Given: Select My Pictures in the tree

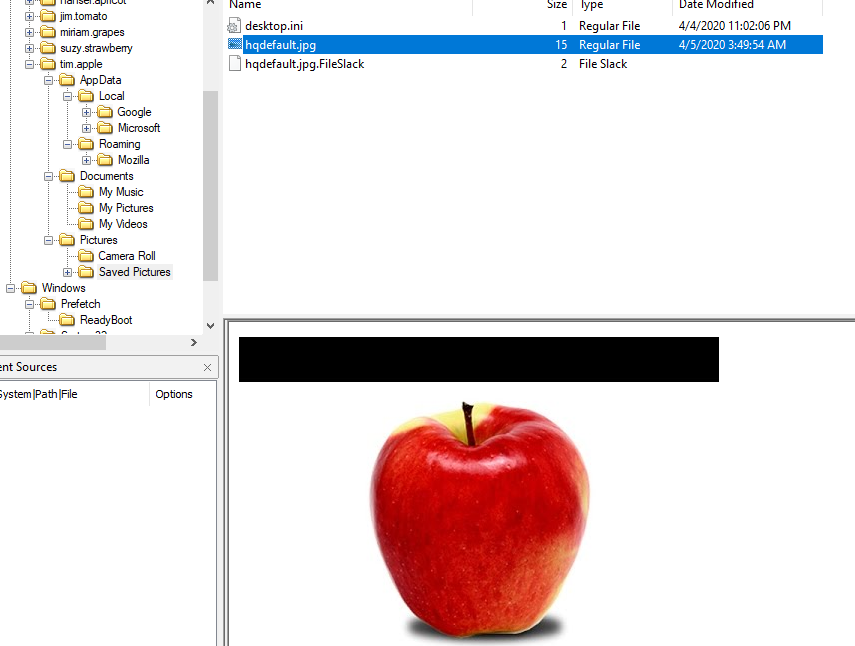Looking at the screenshot, I should pos(126,208).
